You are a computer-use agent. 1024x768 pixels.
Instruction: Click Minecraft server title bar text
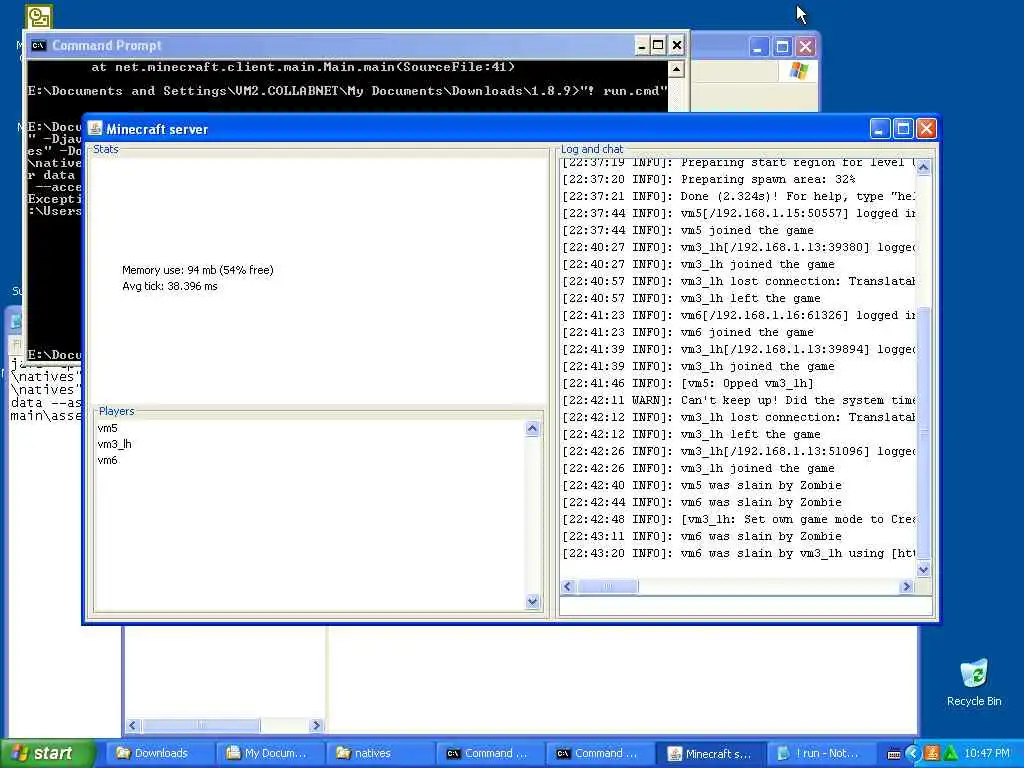(x=157, y=129)
